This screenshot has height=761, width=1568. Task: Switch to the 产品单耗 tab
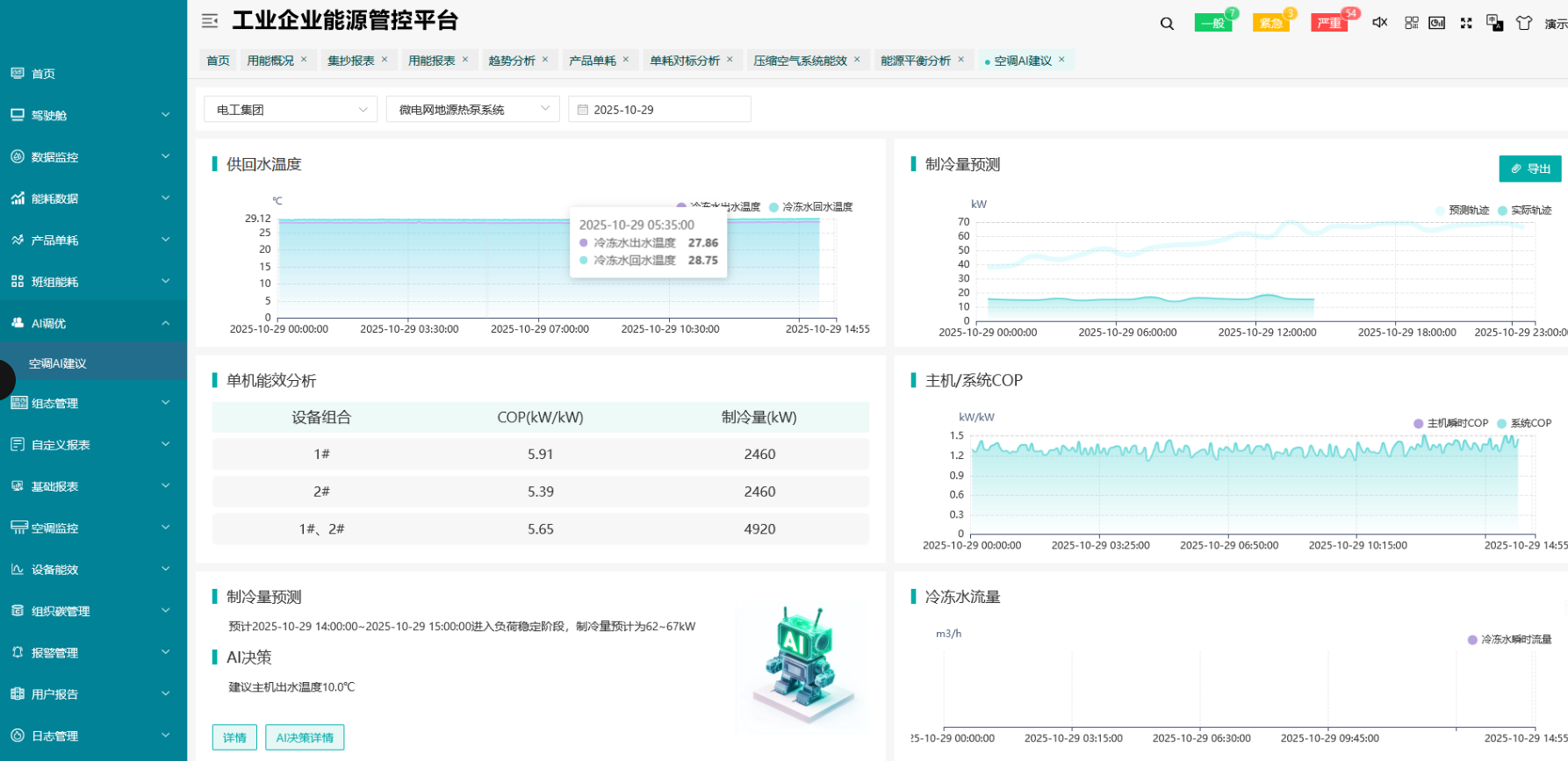(x=593, y=61)
